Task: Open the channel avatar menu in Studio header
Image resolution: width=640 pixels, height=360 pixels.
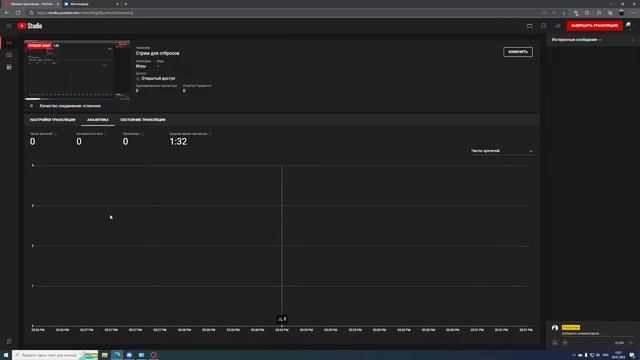Action: click(629, 26)
